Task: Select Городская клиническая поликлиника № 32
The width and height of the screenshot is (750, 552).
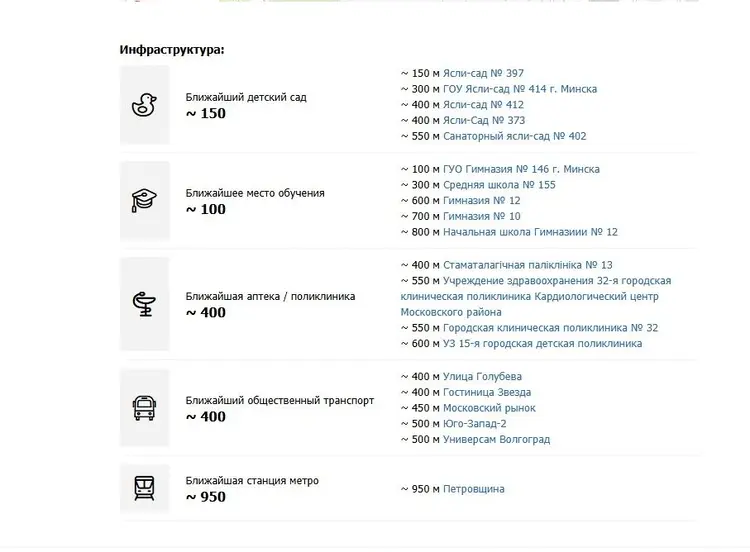Action: tap(550, 328)
